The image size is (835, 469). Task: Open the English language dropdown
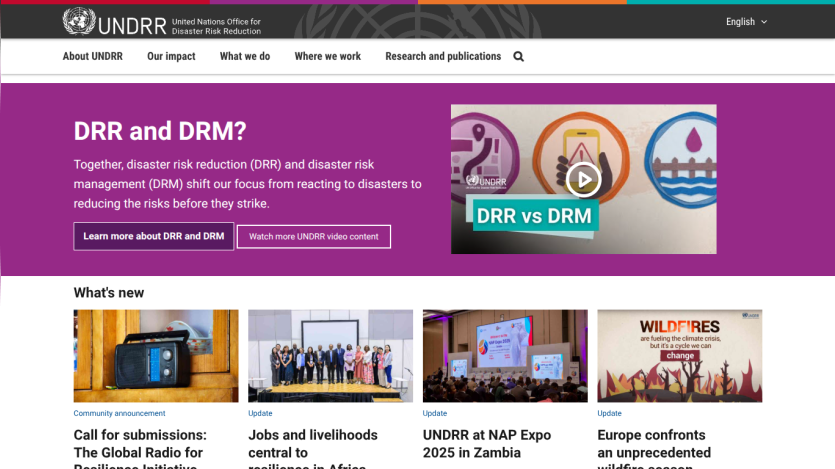(746, 22)
